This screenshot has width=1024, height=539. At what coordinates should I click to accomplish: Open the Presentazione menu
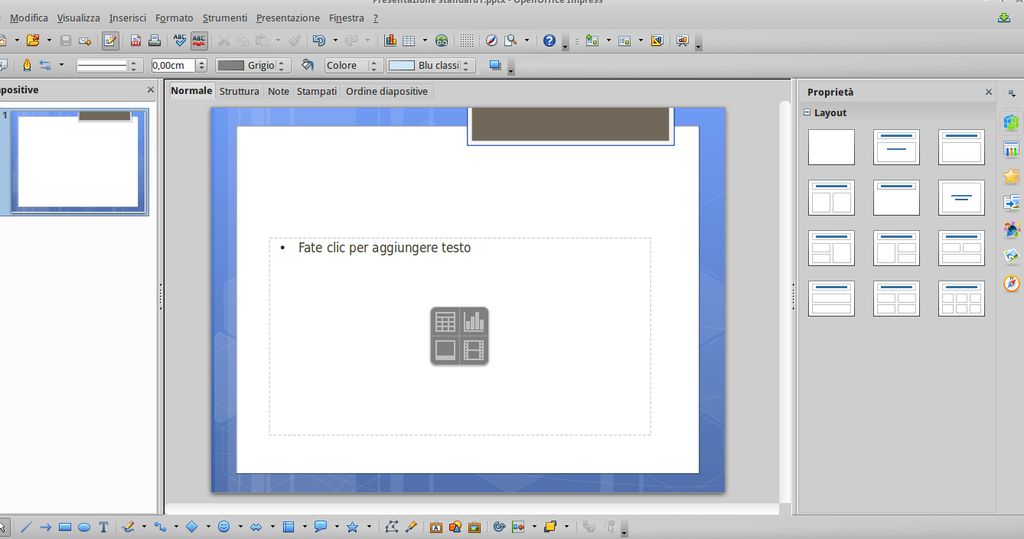tap(288, 18)
